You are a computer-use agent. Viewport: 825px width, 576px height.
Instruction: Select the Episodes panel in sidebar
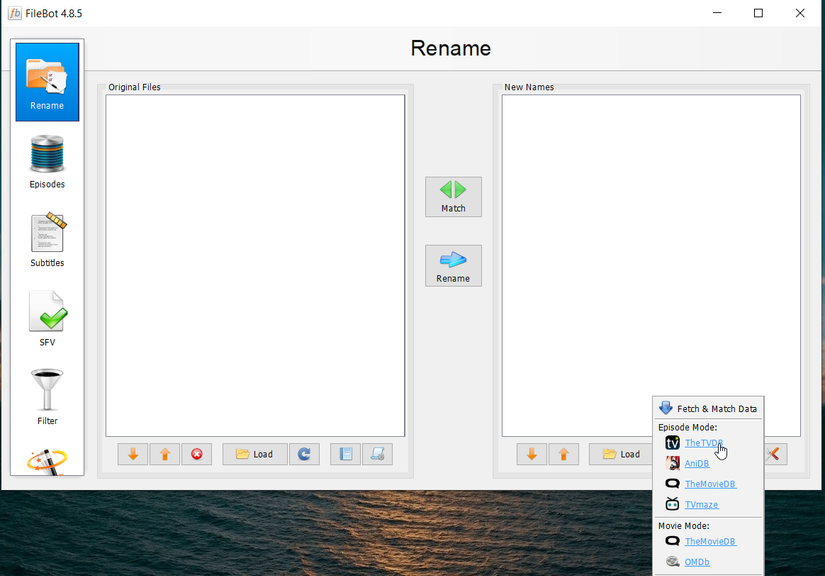tap(46, 160)
